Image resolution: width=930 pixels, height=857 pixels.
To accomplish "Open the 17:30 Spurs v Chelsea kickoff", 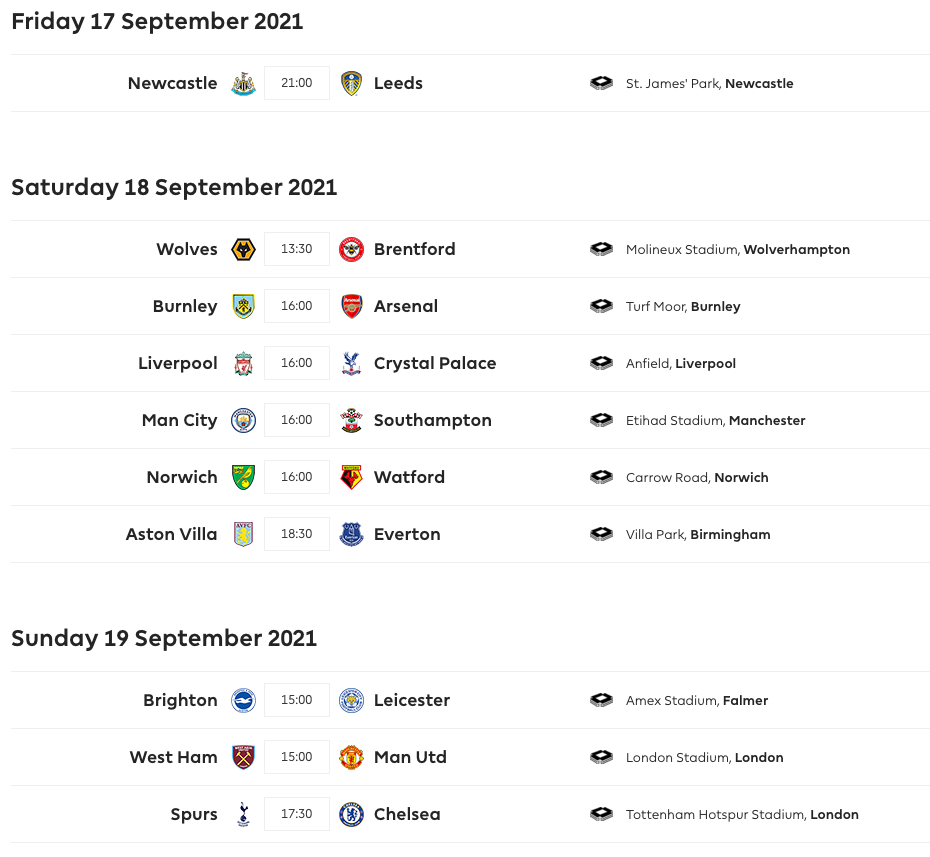I will coord(297,814).
